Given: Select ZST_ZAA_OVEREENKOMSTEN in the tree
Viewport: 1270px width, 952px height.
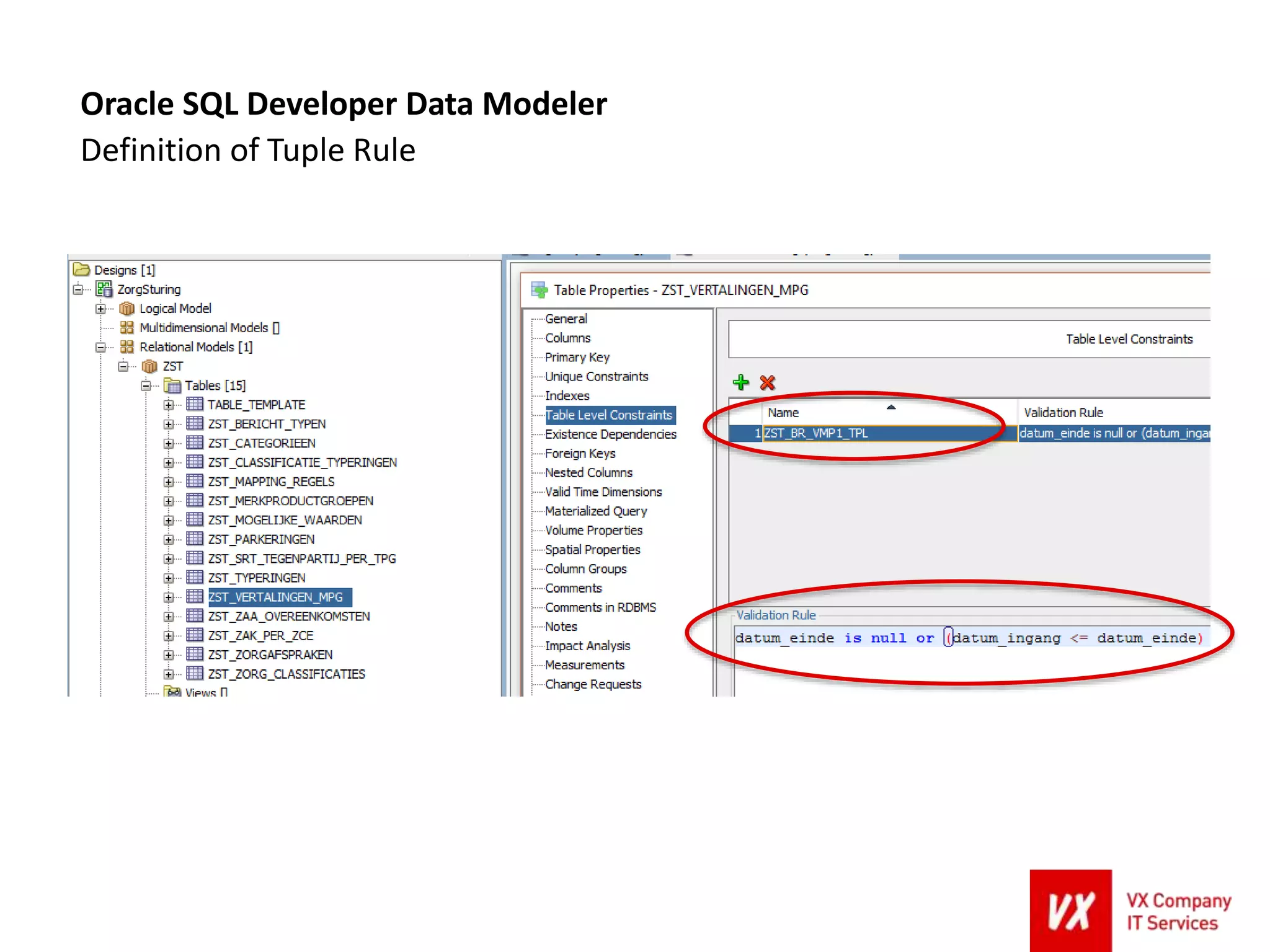Looking at the screenshot, I should tap(289, 616).
